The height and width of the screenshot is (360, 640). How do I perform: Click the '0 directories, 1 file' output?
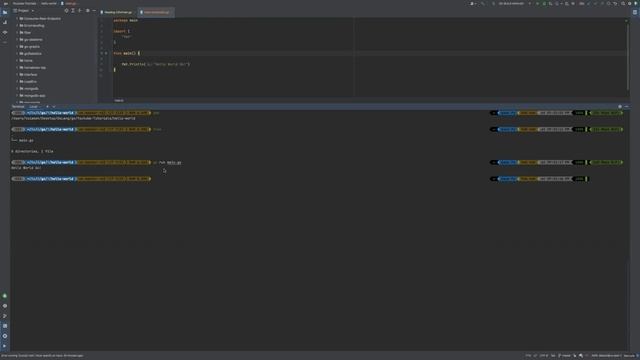pos(32,151)
